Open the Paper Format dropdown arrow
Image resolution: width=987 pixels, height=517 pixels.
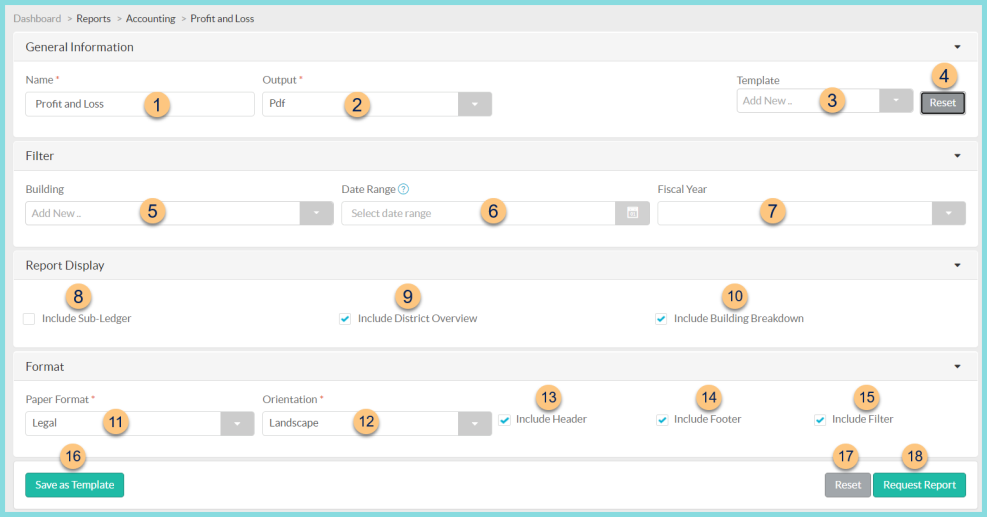tap(237, 424)
